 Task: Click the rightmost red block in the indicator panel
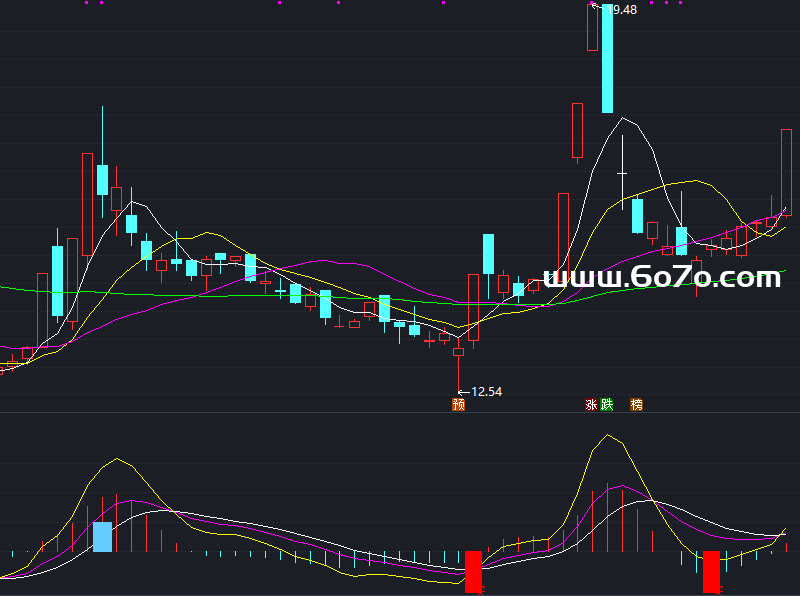711,570
